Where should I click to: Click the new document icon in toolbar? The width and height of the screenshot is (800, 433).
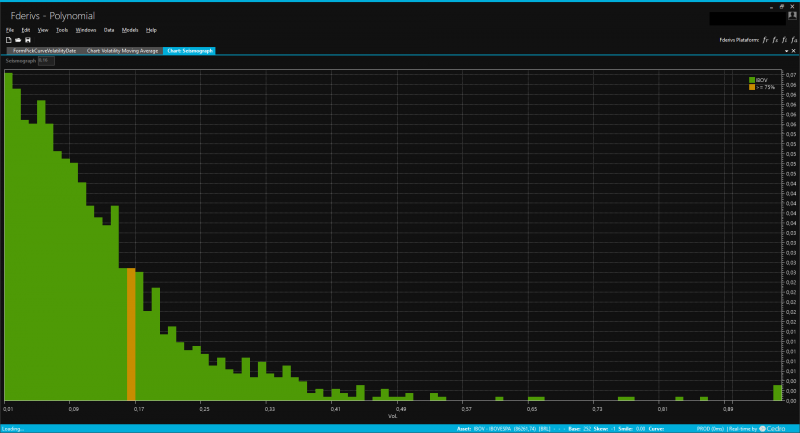[8, 39]
